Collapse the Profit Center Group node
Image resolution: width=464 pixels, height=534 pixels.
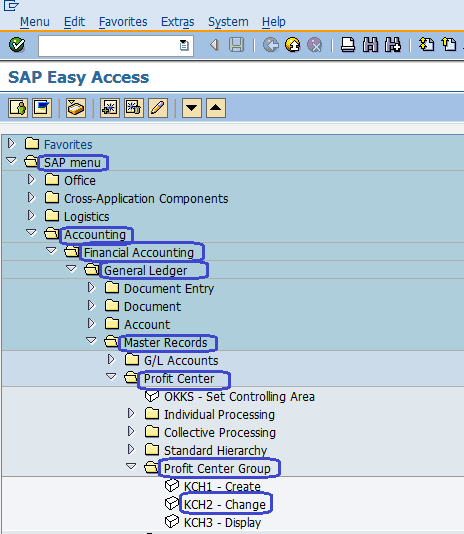(x=131, y=466)
